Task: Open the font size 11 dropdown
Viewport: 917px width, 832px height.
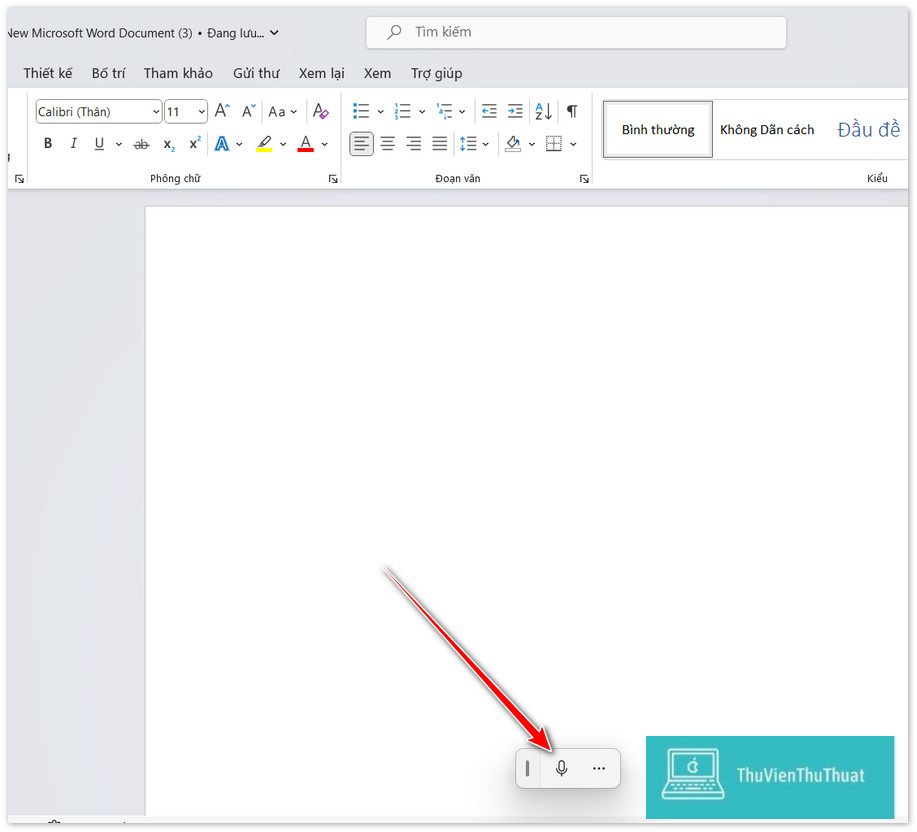Action: click(x=201, y=112)
